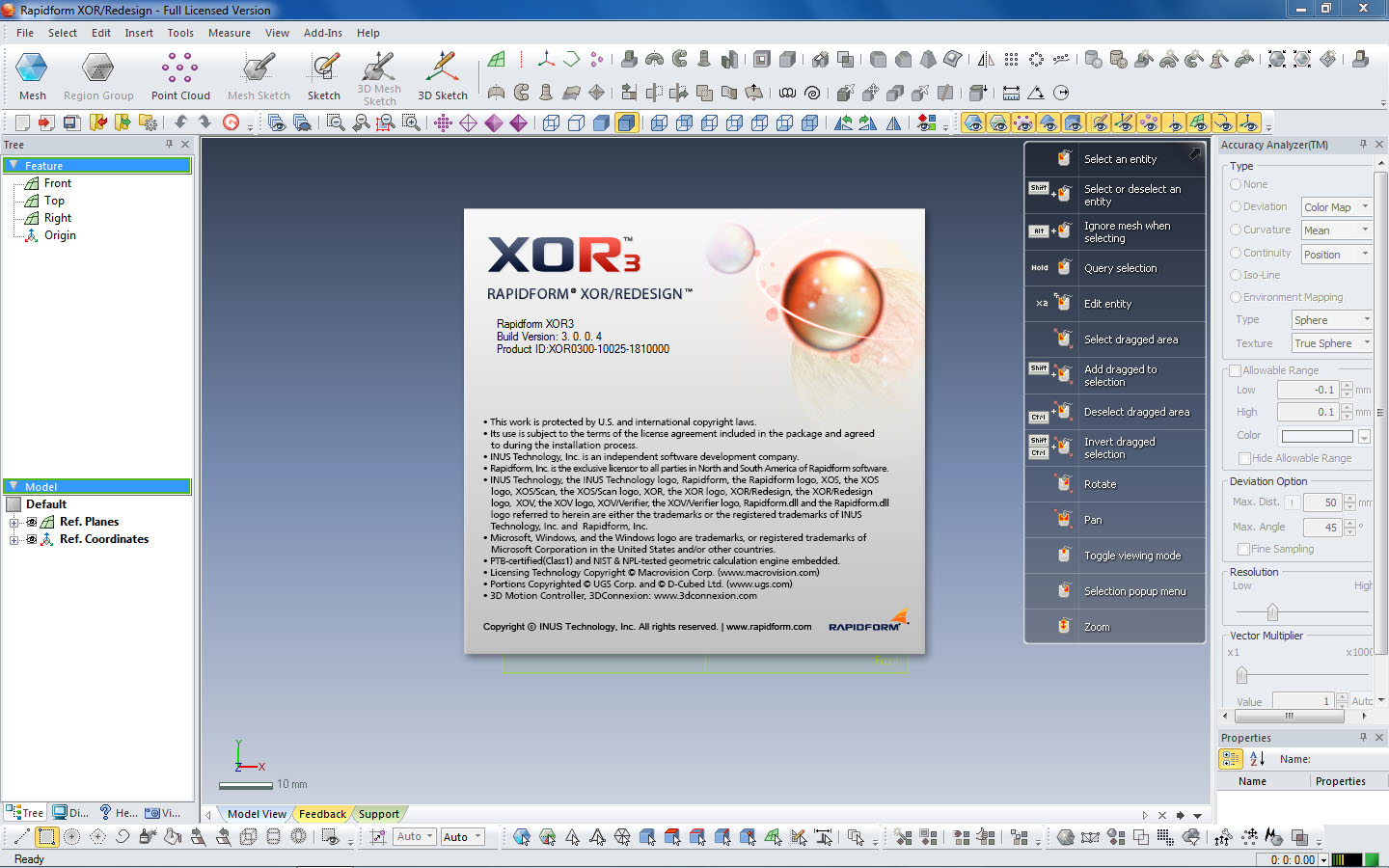Click the Color swatch in Allowable Range
1389x868 pixels.
(1317, 436)
